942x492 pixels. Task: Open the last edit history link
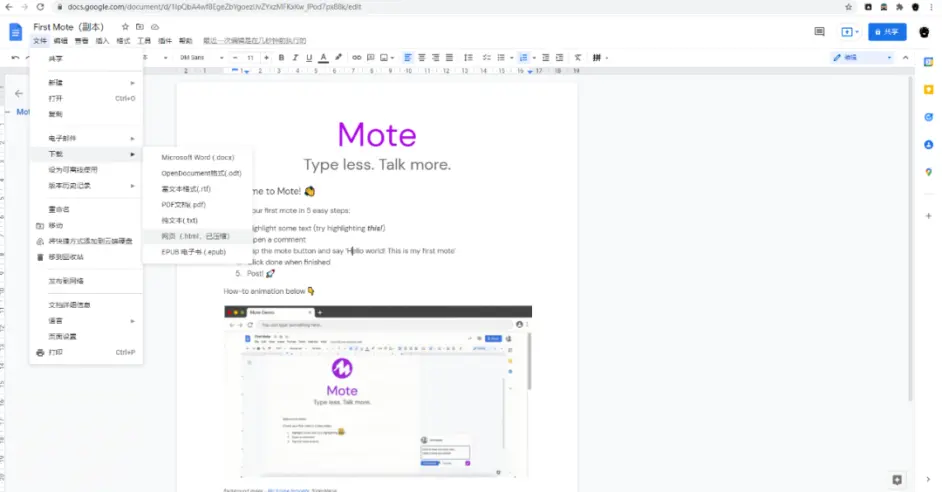(x=255, y=41)
